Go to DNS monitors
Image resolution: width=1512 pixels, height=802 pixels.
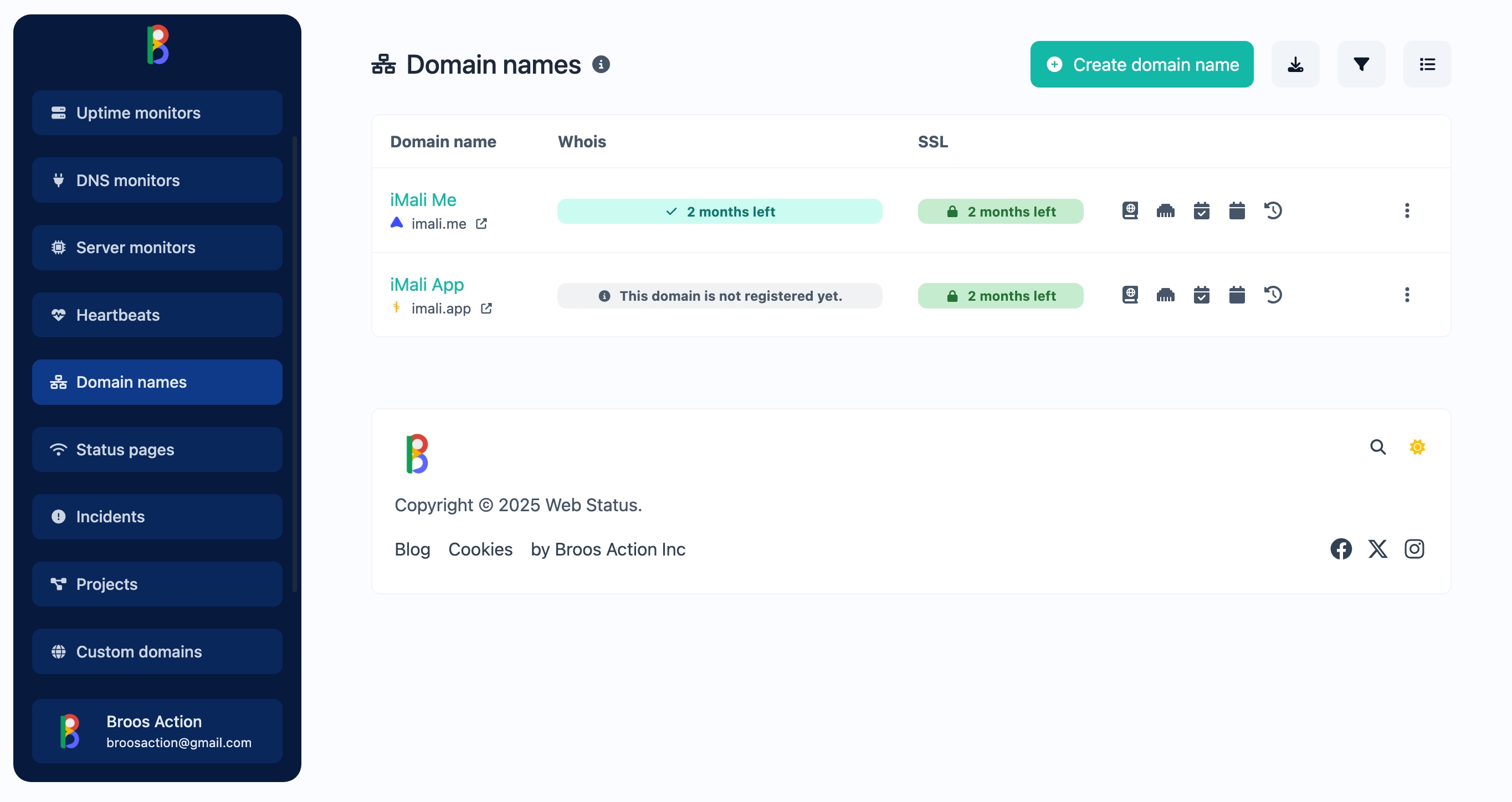pos(157,180)
